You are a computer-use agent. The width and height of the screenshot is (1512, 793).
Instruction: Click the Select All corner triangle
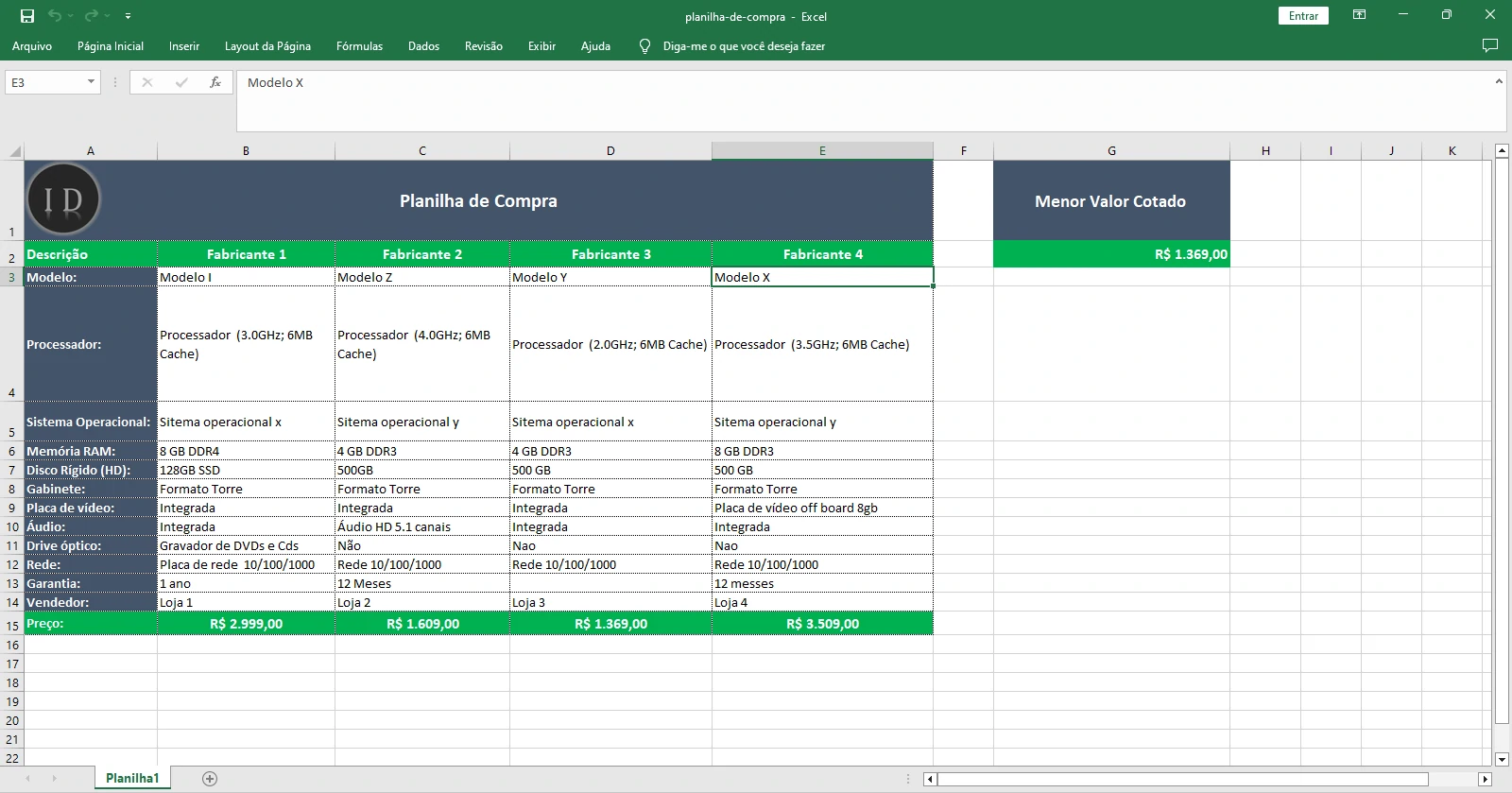14,151
